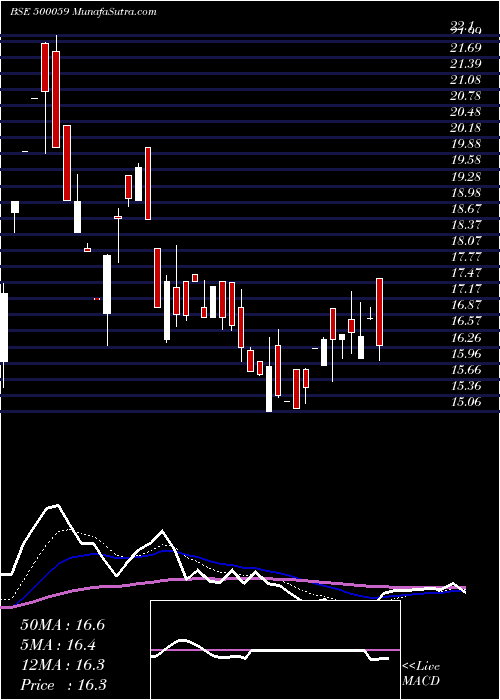This screenshot has height=700, width=500.
Task: Select the 20.18 price axis label
Action: (466, 128)
